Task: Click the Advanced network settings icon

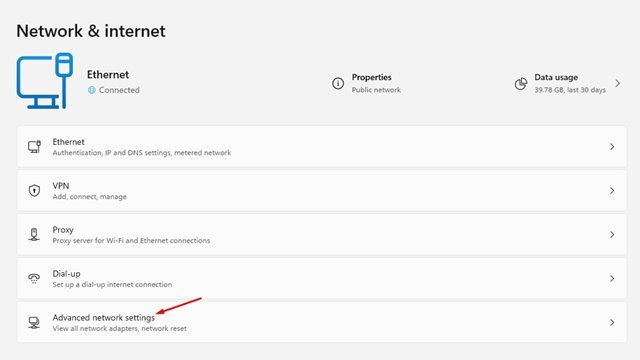Action: tap(34, 322)
